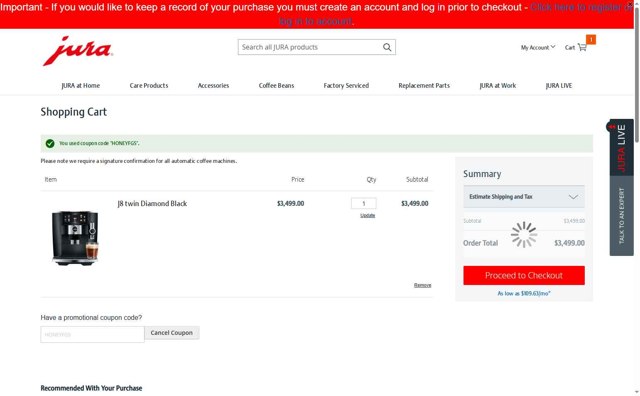Click the Recommended With Your Purchase heading
Screen dimensions: 640x396
click(x=91, y=388)
